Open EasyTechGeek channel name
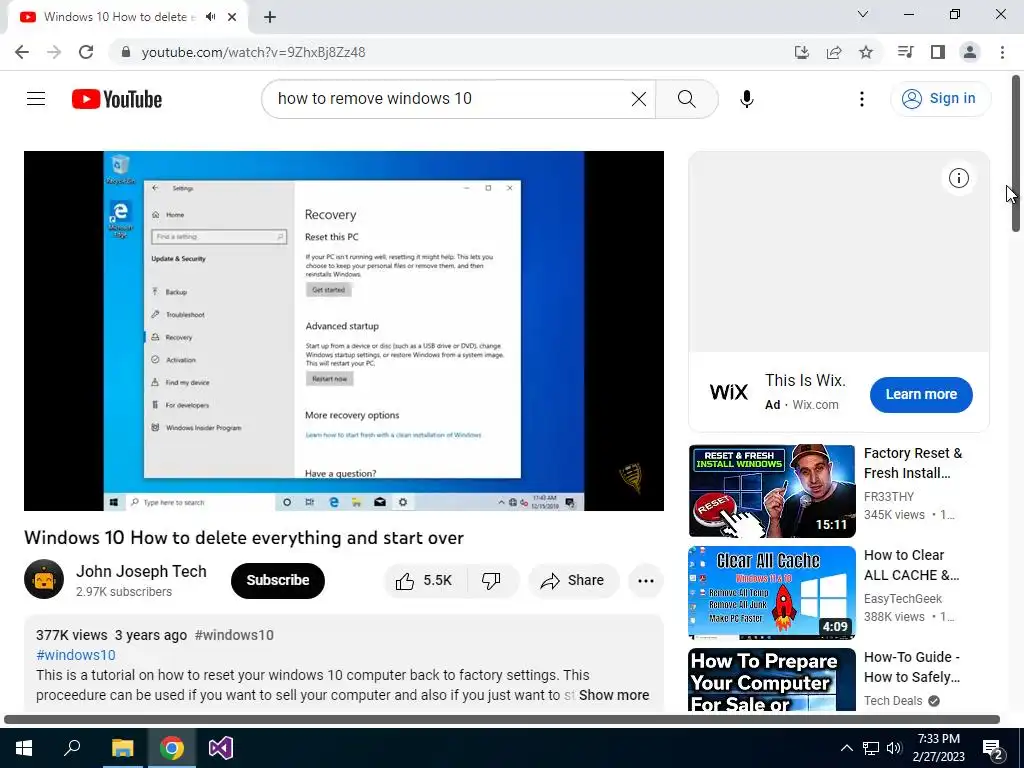Image resolution: width=1024 pixels, height=768 pixels. coord(903,598)
